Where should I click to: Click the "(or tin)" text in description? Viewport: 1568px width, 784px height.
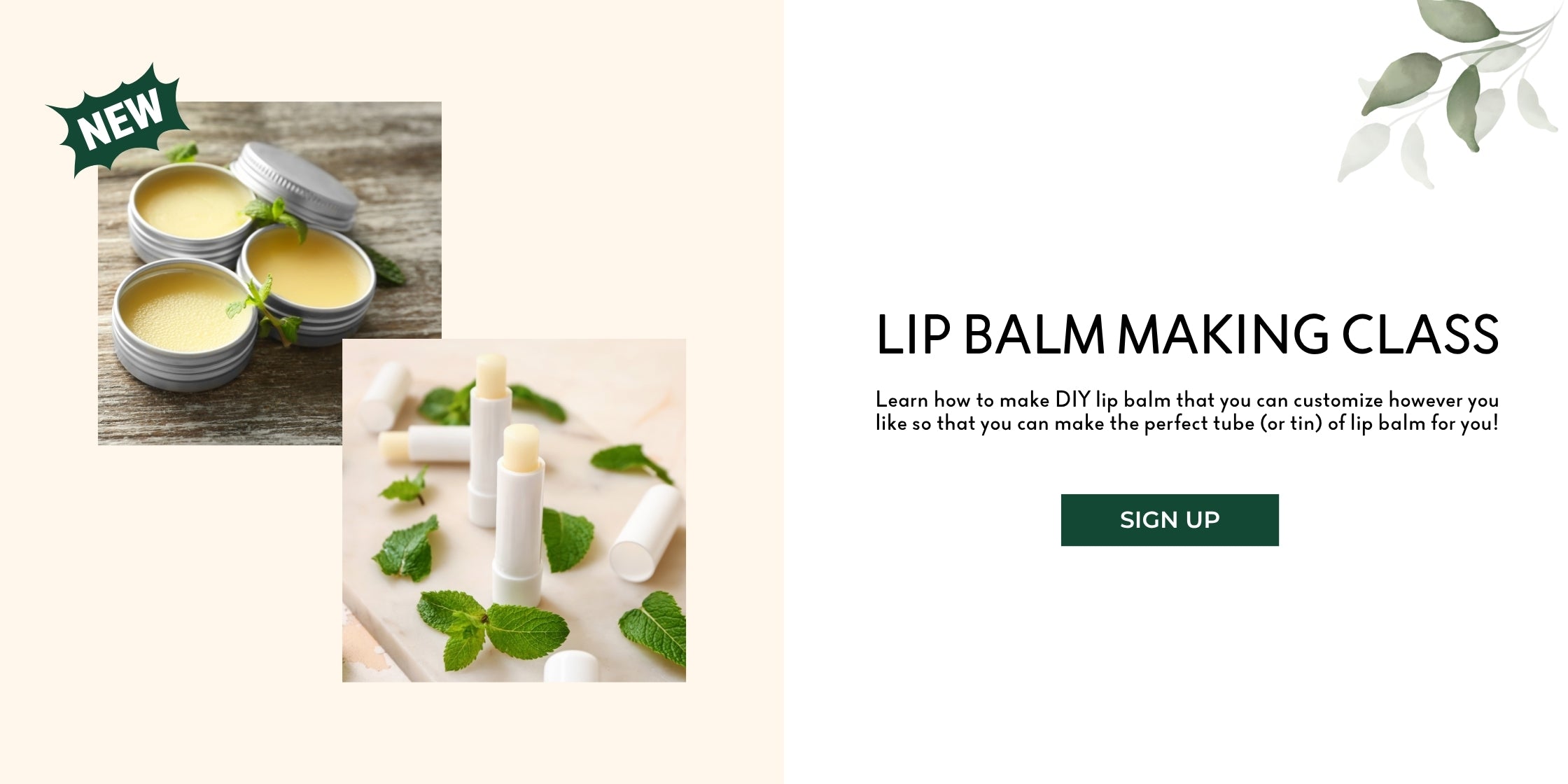1291,423
